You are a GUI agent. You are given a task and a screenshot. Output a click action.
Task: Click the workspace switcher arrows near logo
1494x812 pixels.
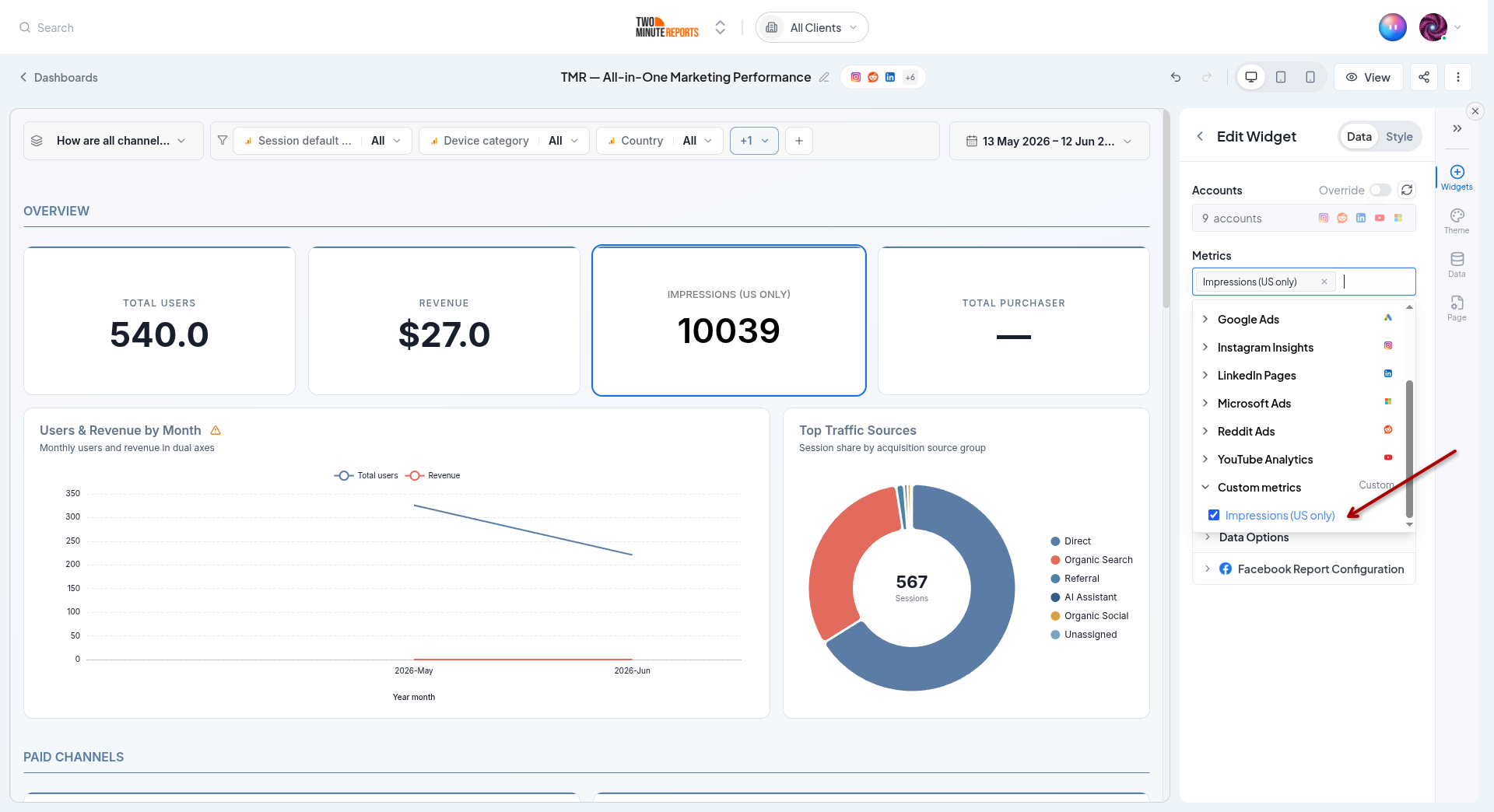(721, 27)
